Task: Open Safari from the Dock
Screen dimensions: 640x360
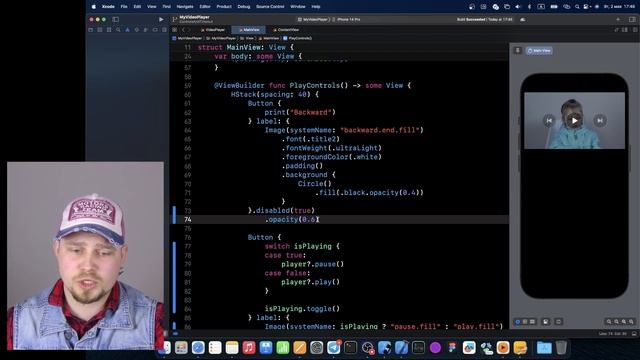Action: (198, 348)
